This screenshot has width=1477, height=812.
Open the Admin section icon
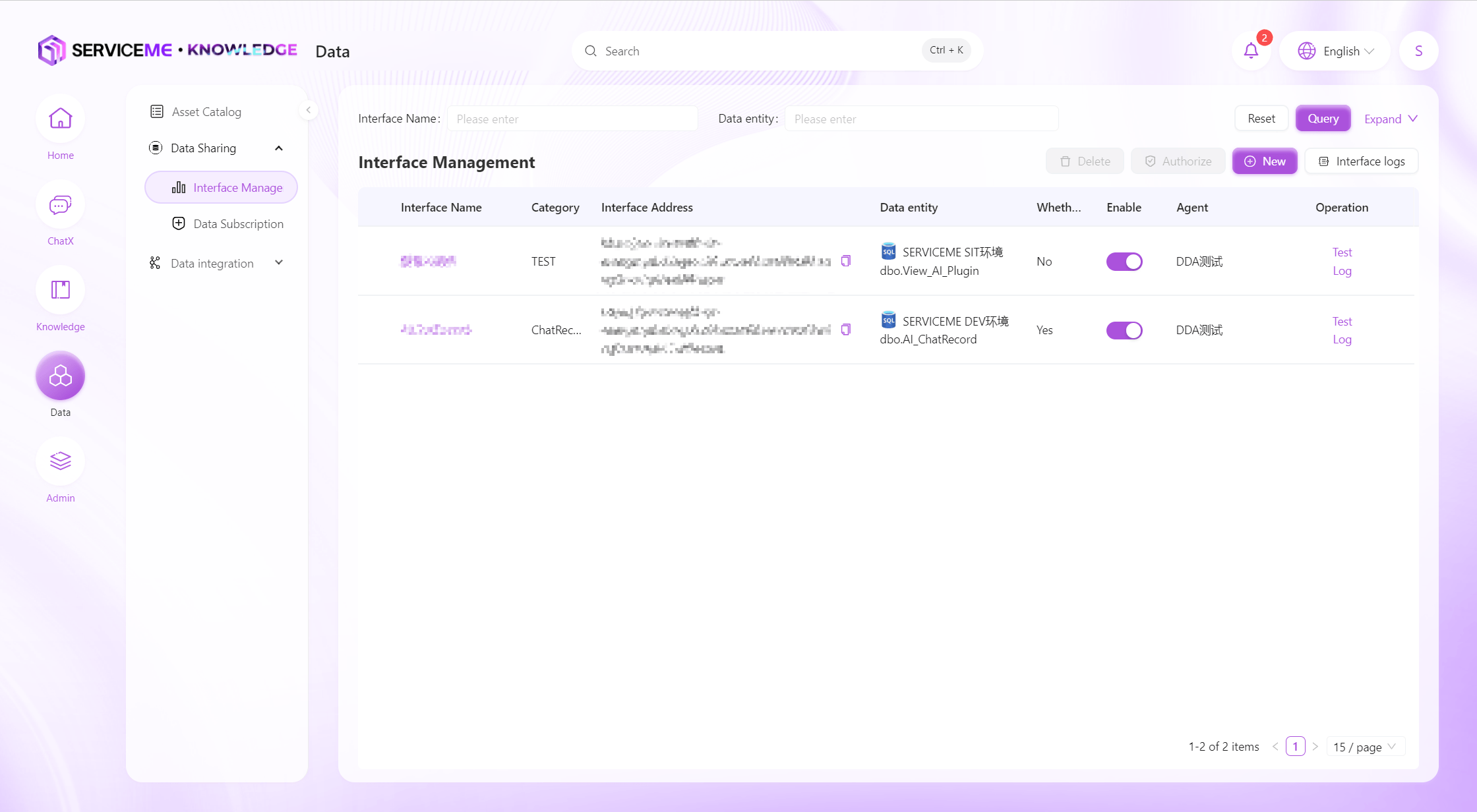[60, 461]
